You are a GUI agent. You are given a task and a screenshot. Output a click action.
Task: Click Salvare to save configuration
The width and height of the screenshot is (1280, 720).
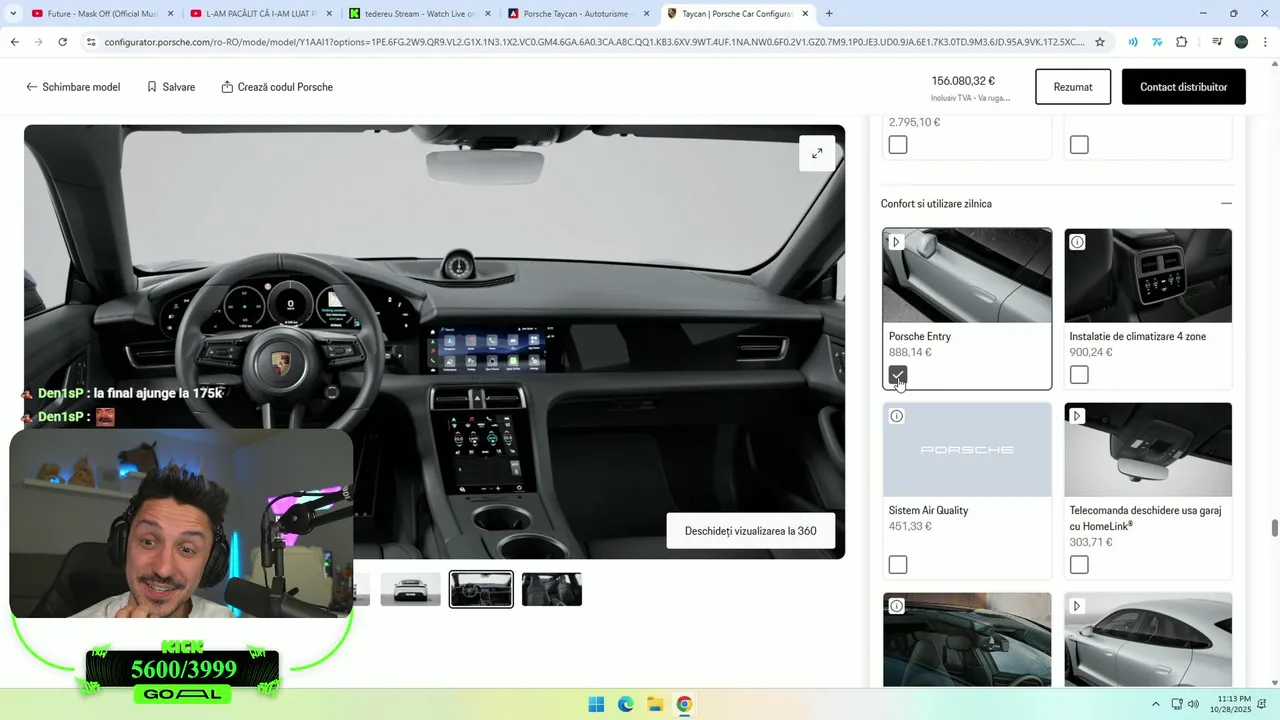[x=171, y=87]
